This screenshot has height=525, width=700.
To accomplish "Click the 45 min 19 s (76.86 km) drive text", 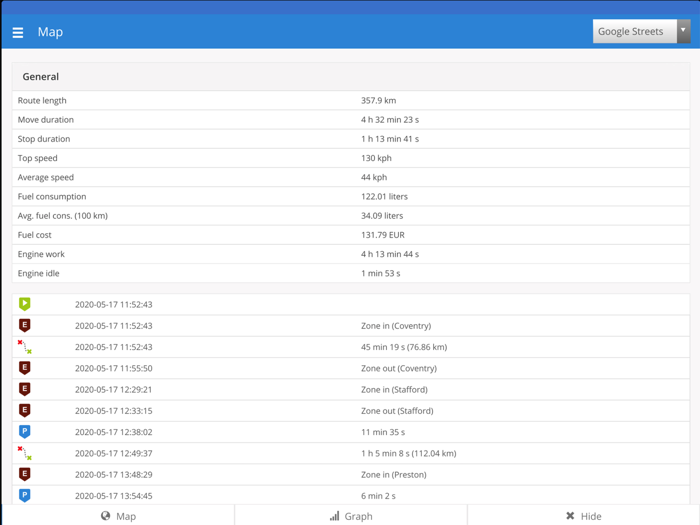I will 404,347.
